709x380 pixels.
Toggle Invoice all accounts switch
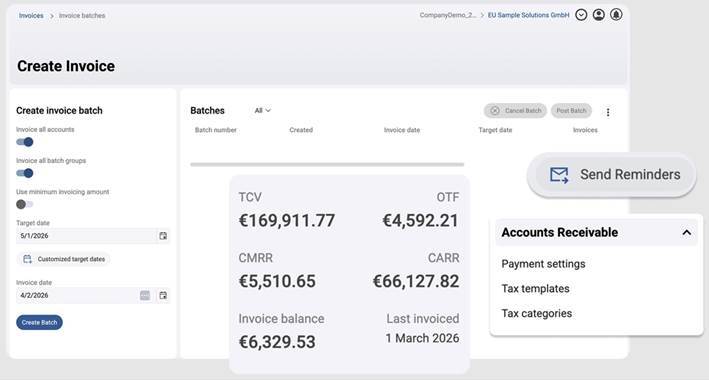25,142
